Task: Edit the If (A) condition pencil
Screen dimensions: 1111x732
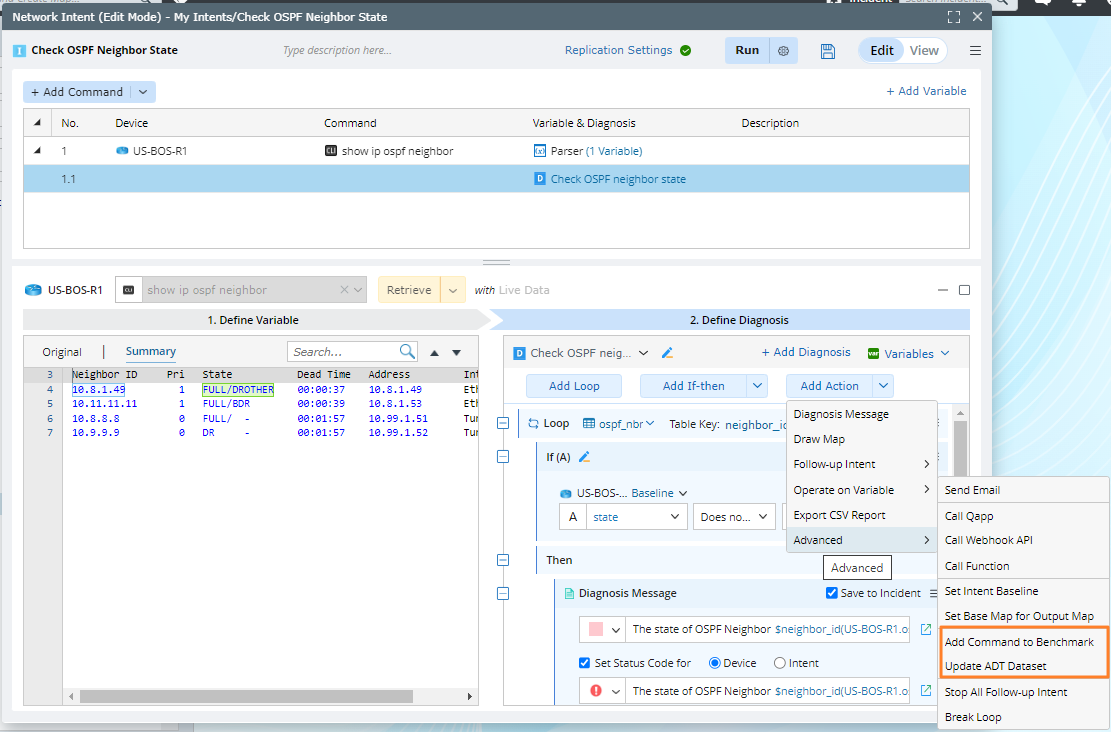Action: (x=584, y=457)
